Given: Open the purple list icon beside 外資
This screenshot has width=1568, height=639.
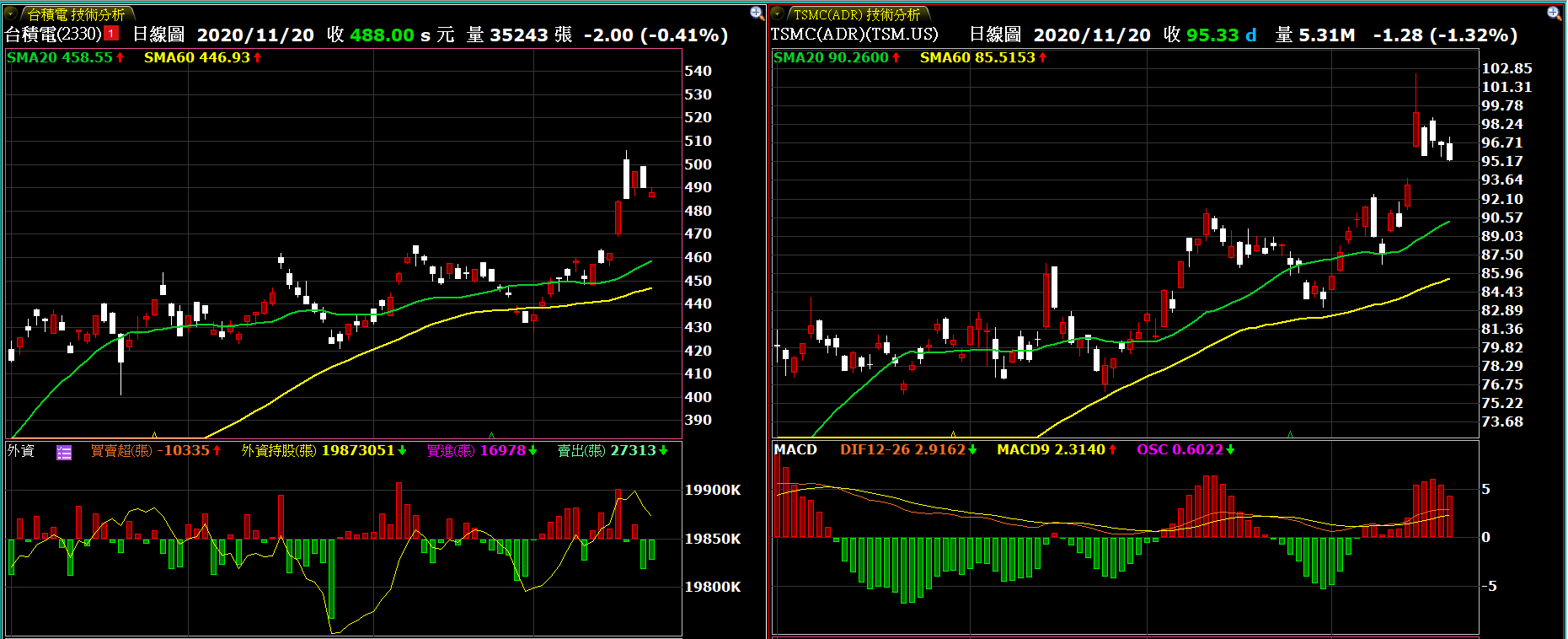Looking at the screenshot, I should pos(64,452).
